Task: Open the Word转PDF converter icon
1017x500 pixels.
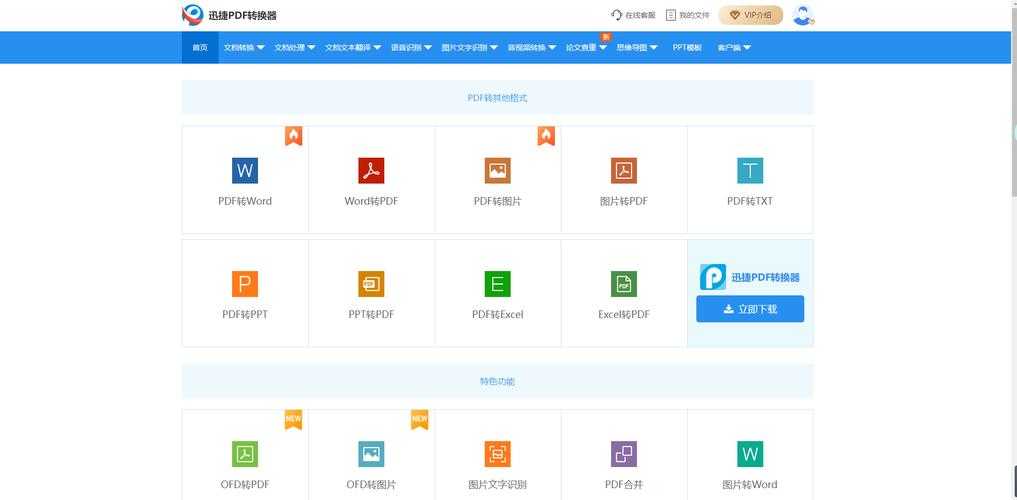Action: click(x=371, y=170)
